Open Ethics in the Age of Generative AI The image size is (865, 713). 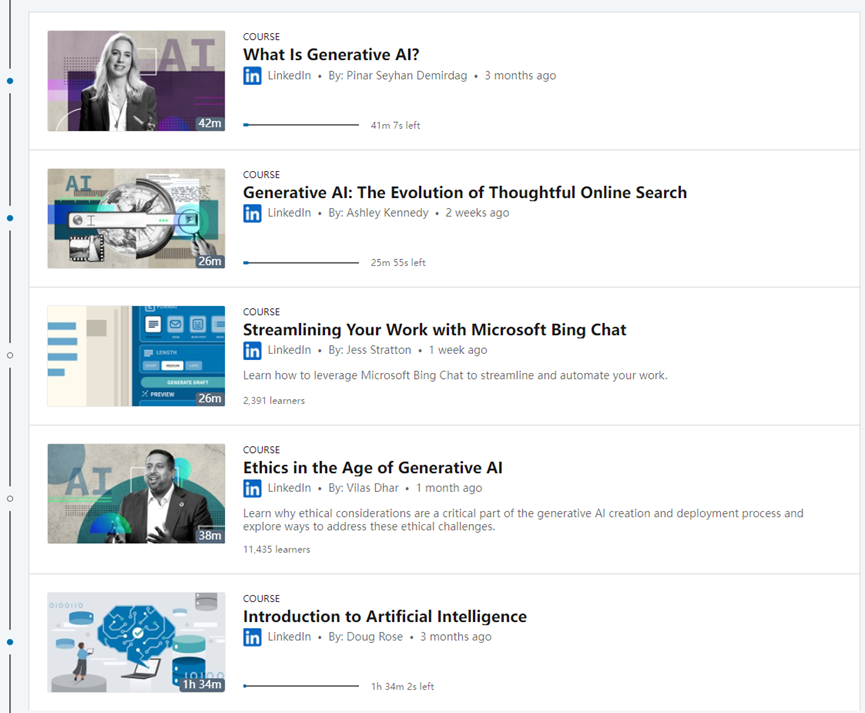pyautogui.click(x=373, y=467)
